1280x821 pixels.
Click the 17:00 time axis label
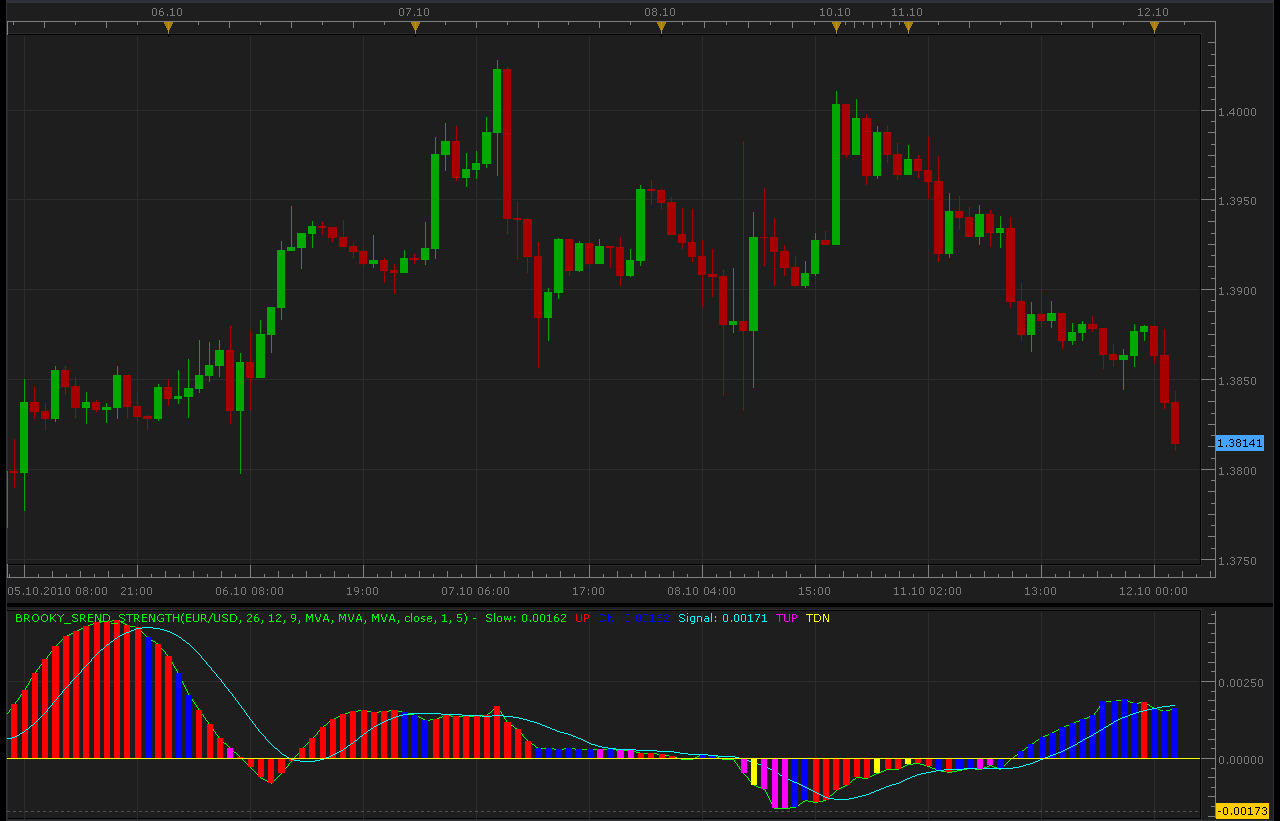tap(589, 591)
